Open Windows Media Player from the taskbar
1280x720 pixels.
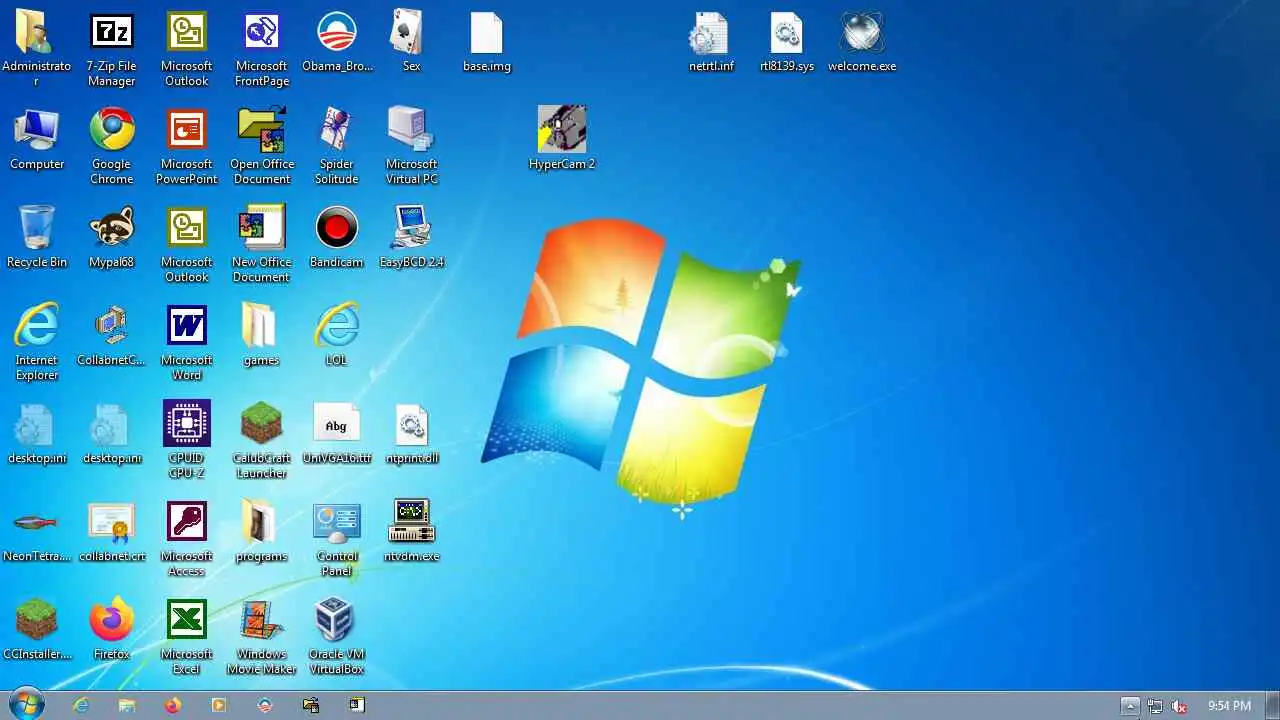click(219, 705)
